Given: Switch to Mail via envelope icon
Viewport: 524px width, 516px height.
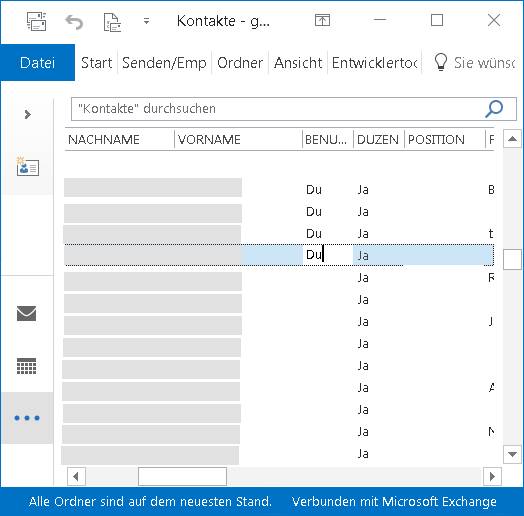Looking at the screenshot, I should click(26, 313).
